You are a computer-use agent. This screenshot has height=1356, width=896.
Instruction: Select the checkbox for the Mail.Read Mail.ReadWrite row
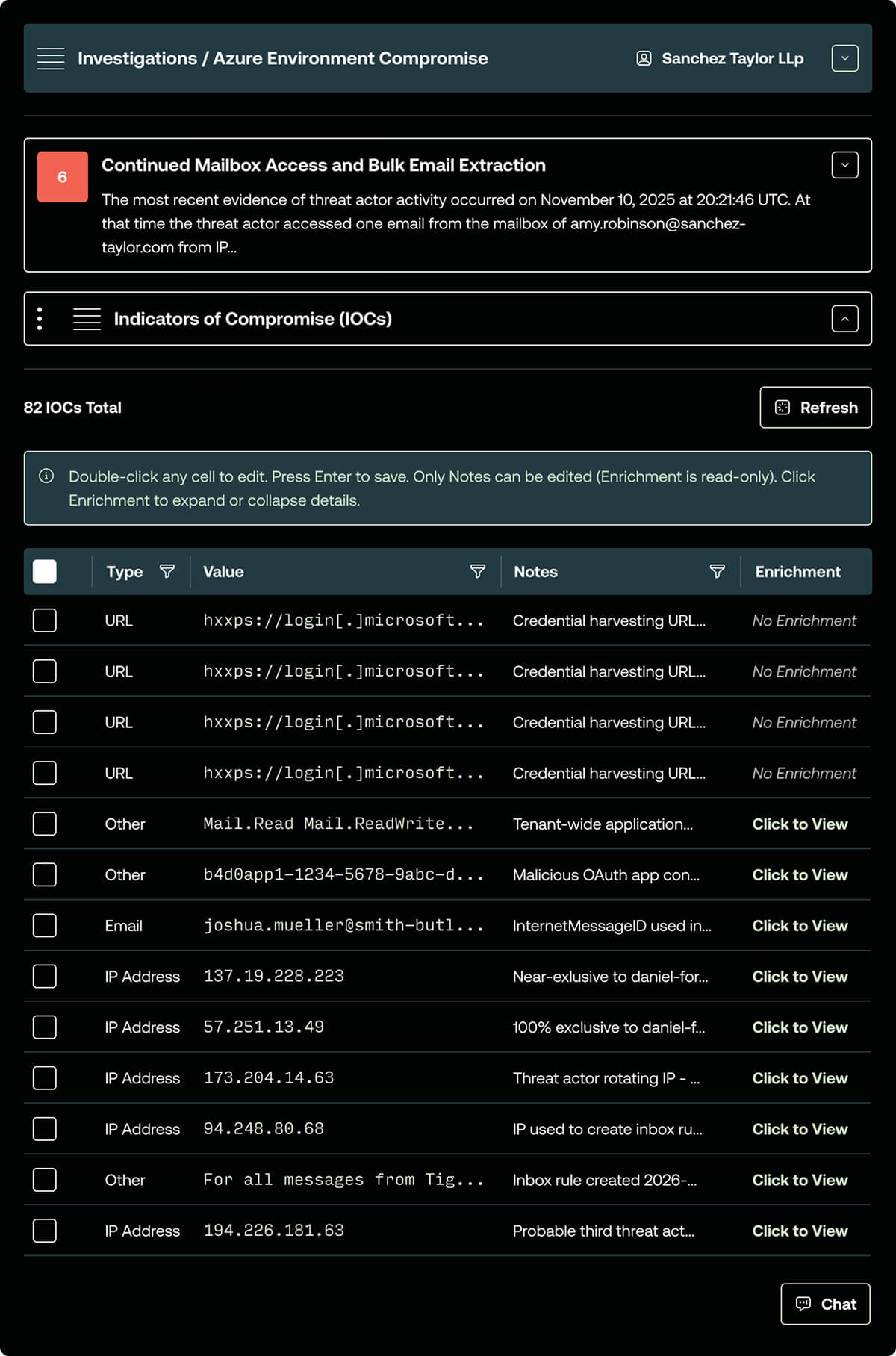[45, 824]
